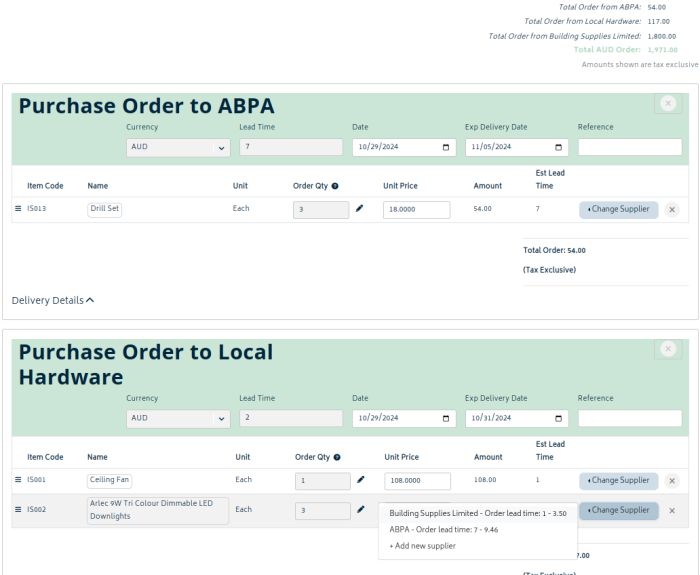Open the ABPA order Currency dropdown
The width and height of the screenshot is (700, 575).
(178, 147)
